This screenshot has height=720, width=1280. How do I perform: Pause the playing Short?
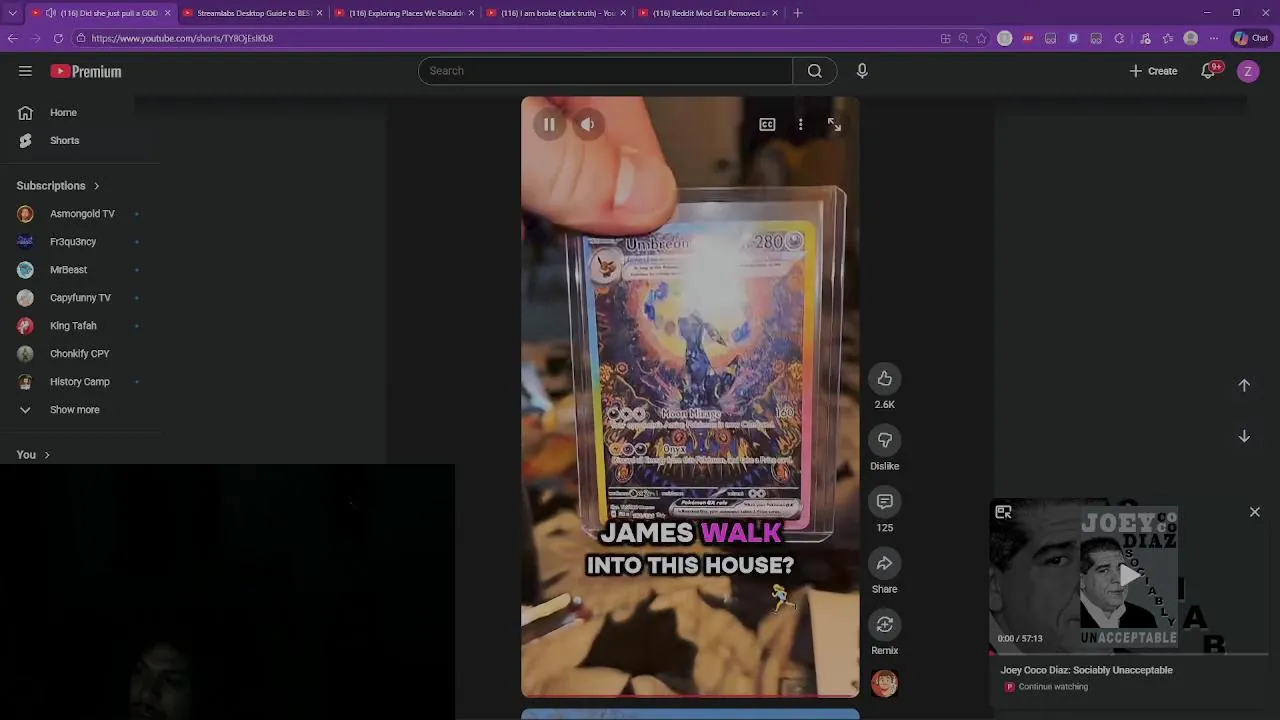549,125
